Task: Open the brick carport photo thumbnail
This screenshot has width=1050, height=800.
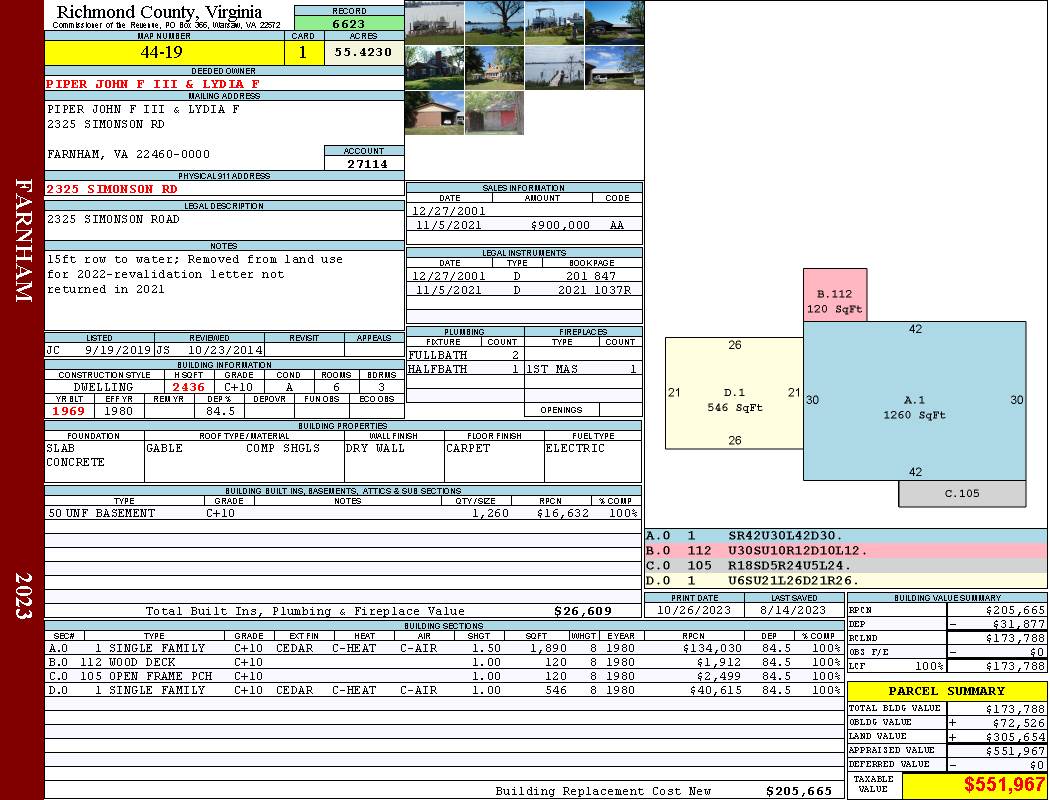Action: (434, 112)
